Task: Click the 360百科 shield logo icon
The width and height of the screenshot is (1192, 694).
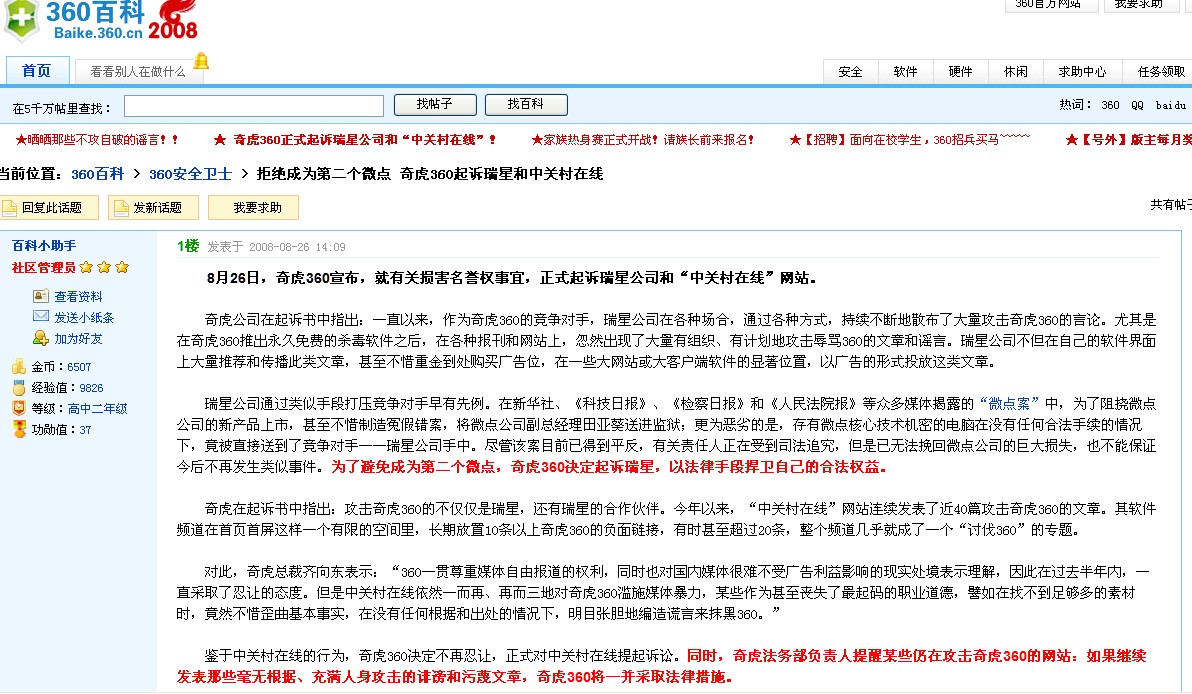Action: pyautogui.click(x=21, y=20)
